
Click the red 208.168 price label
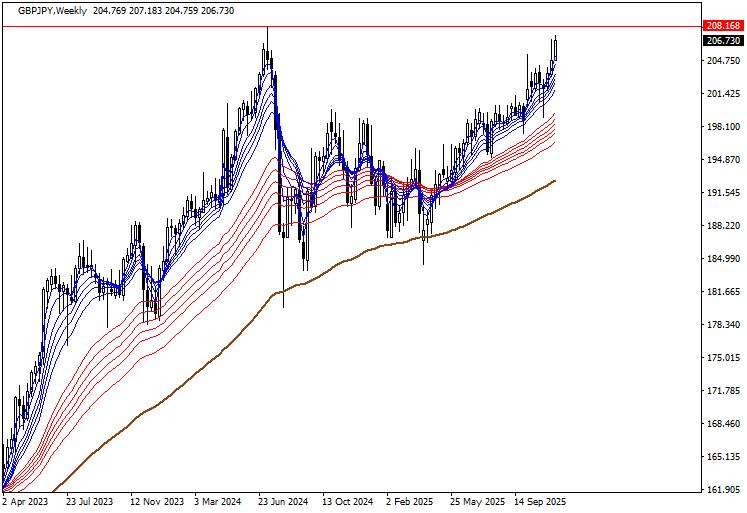tap(722, 27)
